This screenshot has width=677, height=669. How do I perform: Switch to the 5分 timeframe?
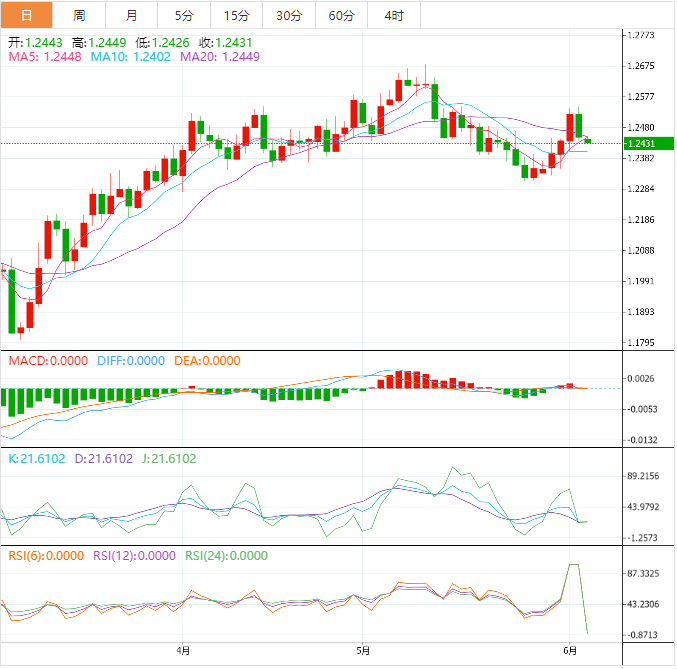(x=185, y=15)
